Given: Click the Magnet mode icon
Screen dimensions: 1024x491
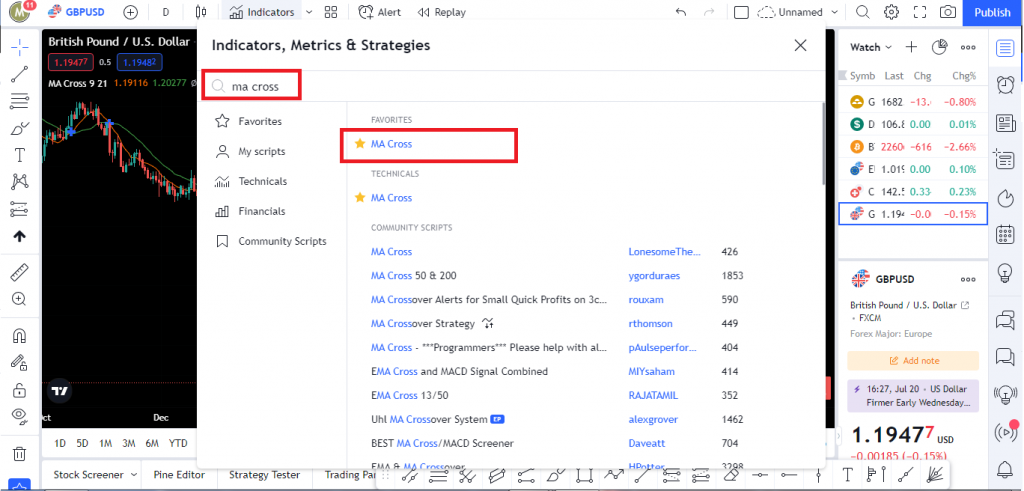Looking at the screenshot, I should coord(19,336).
